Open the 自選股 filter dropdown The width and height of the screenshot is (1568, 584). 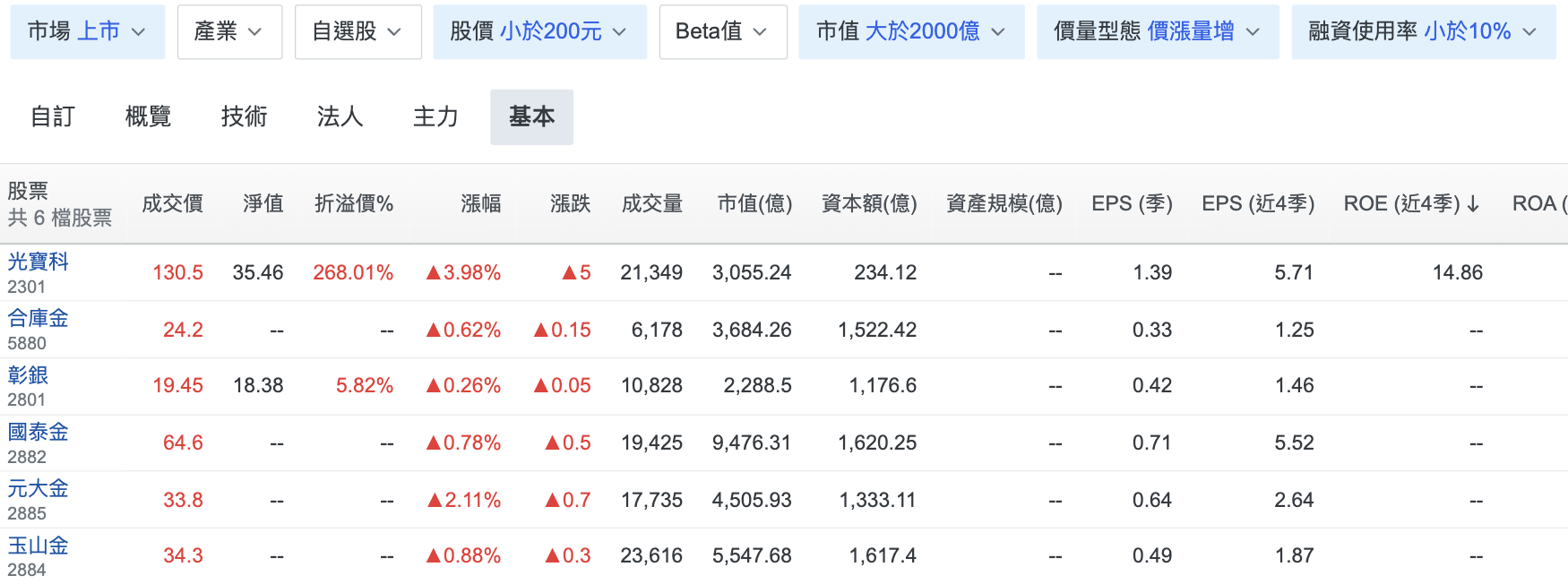pyautogui.click(x=358, y=31)
